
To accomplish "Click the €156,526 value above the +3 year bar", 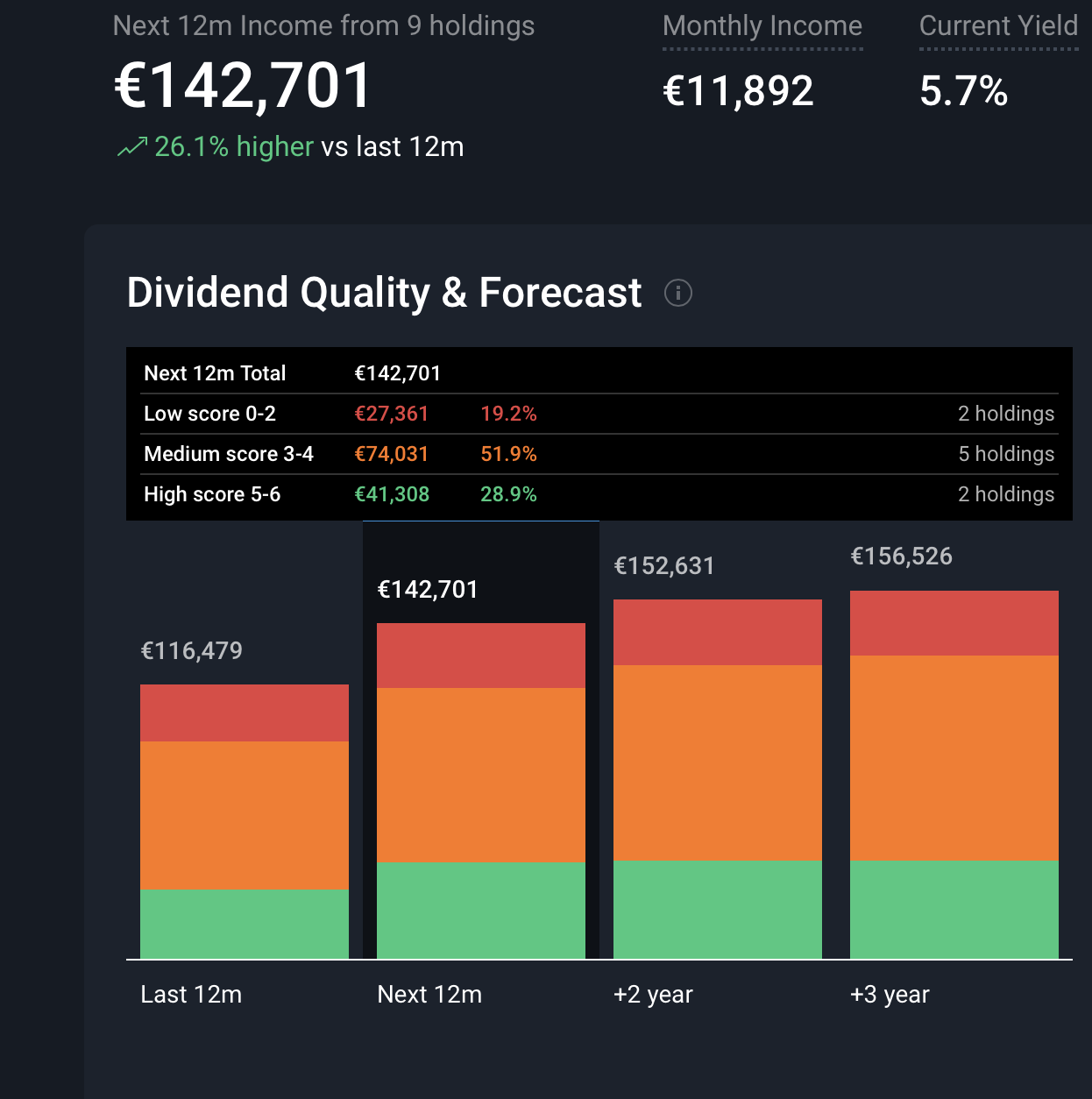I will click(901, 557).
